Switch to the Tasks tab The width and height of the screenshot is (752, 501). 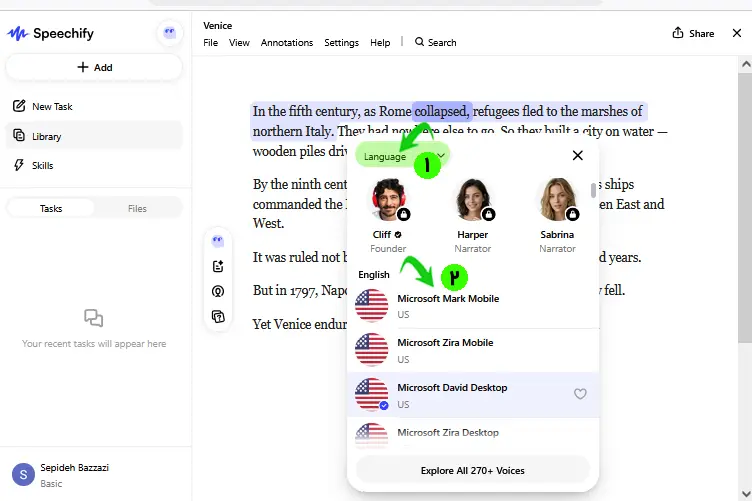tap(51, 209)
